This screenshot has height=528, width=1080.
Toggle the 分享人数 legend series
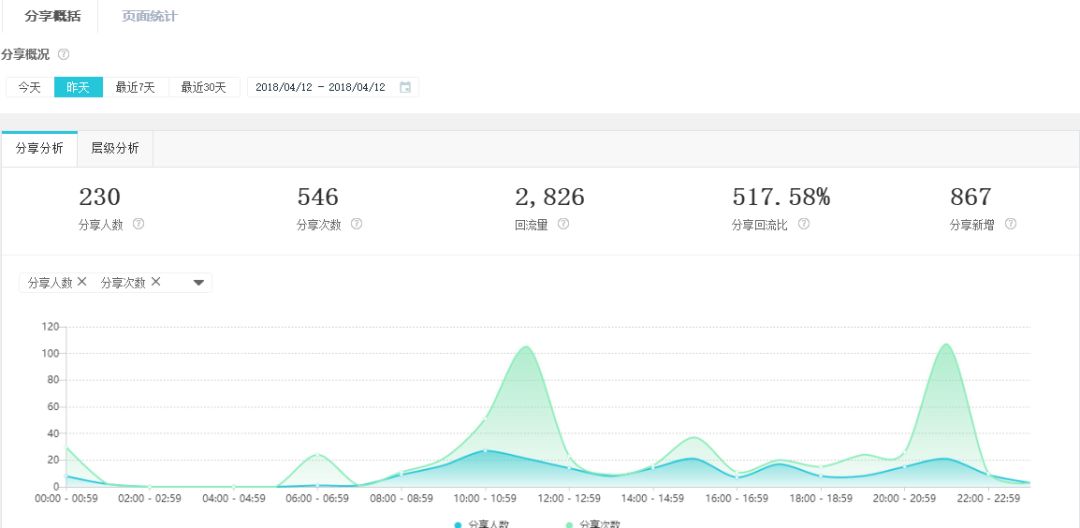482,524
